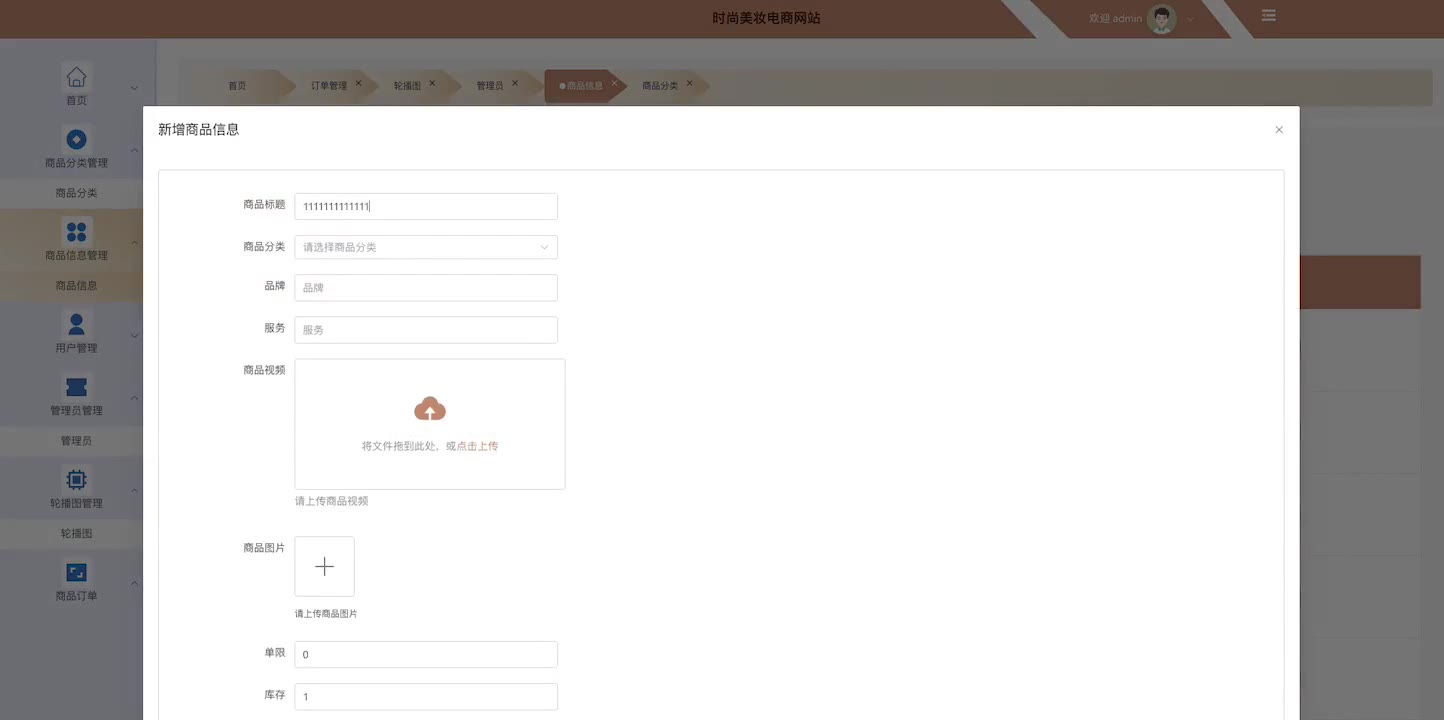Expand the admin user dropdown arrow
1444x720 pixels.
point(1190,19)
